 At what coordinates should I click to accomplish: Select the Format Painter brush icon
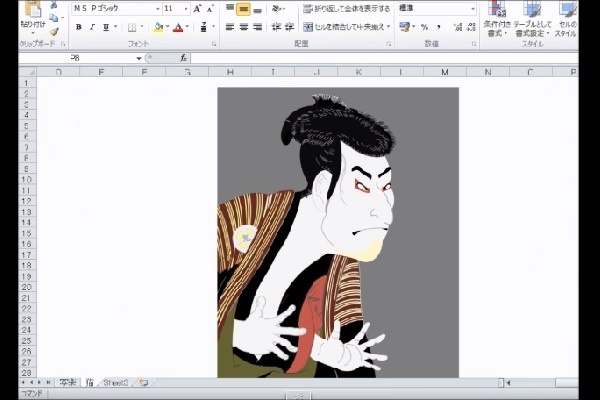[54, 31]
